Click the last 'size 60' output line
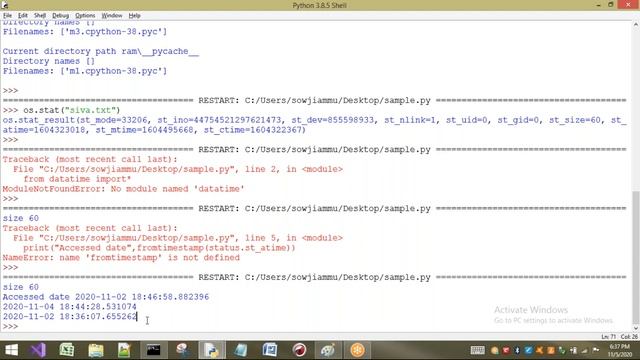 click(20, 287)
